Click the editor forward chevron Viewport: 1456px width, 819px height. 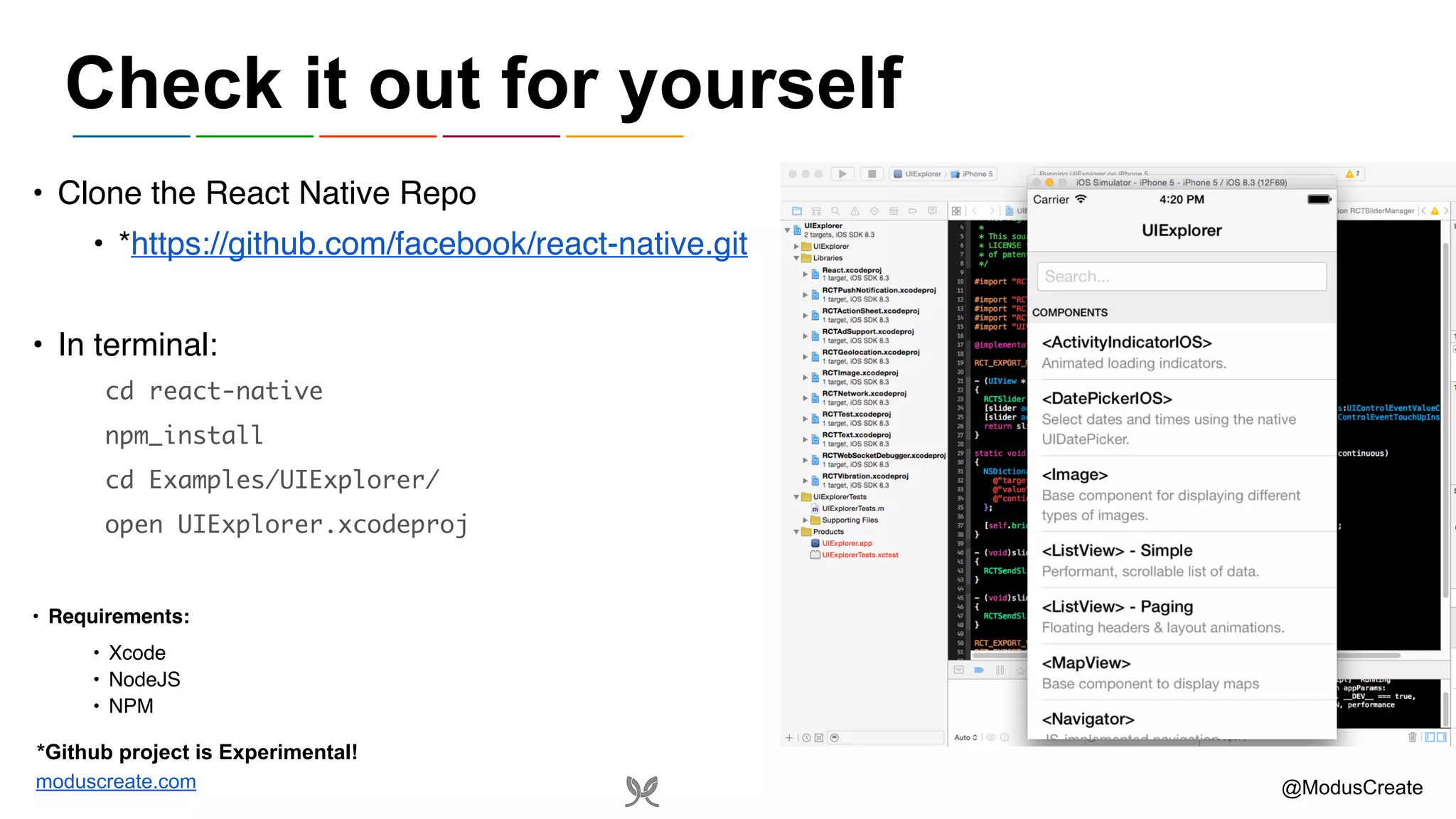point(992,211)
